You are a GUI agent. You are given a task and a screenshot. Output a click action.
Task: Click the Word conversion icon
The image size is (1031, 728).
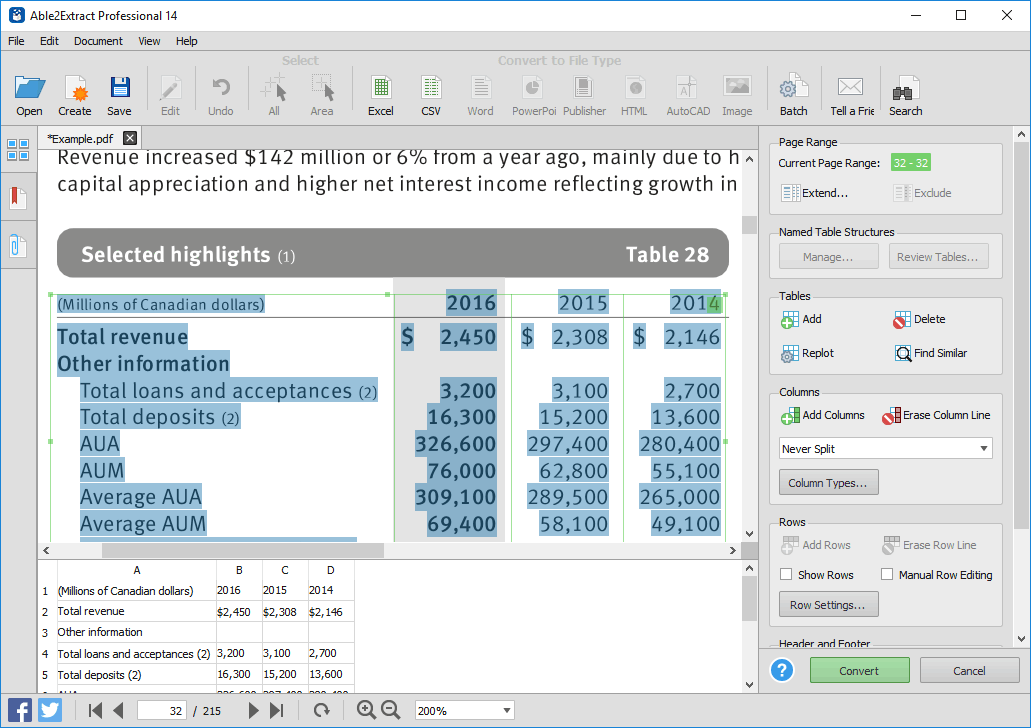click(x=480, y=95)
